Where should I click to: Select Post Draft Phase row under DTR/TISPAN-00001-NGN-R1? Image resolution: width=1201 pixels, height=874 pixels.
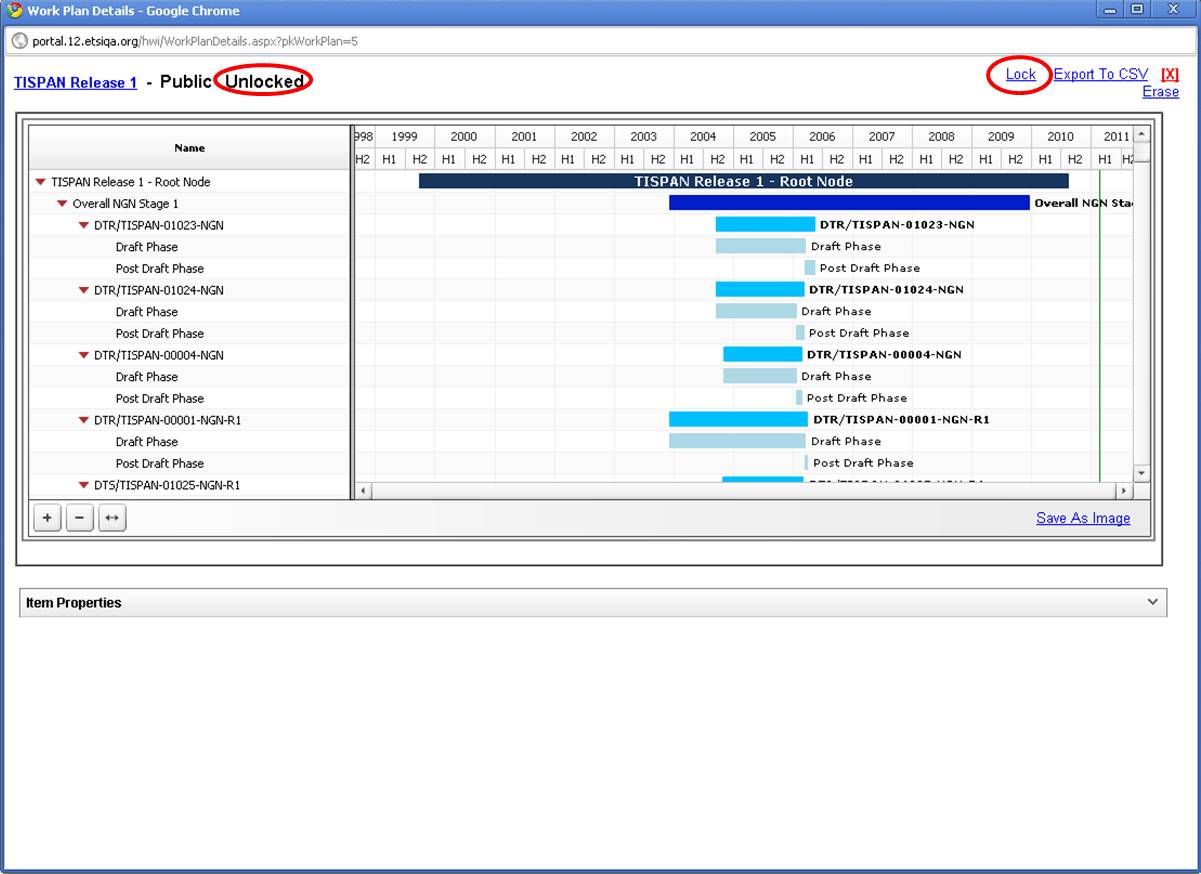coord(190,464)
